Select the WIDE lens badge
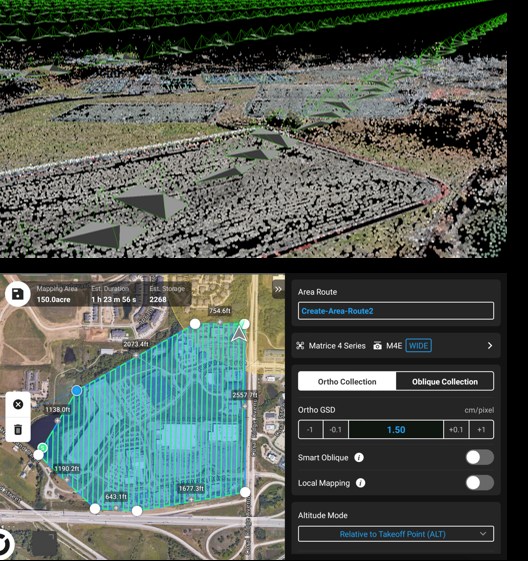 419,346
